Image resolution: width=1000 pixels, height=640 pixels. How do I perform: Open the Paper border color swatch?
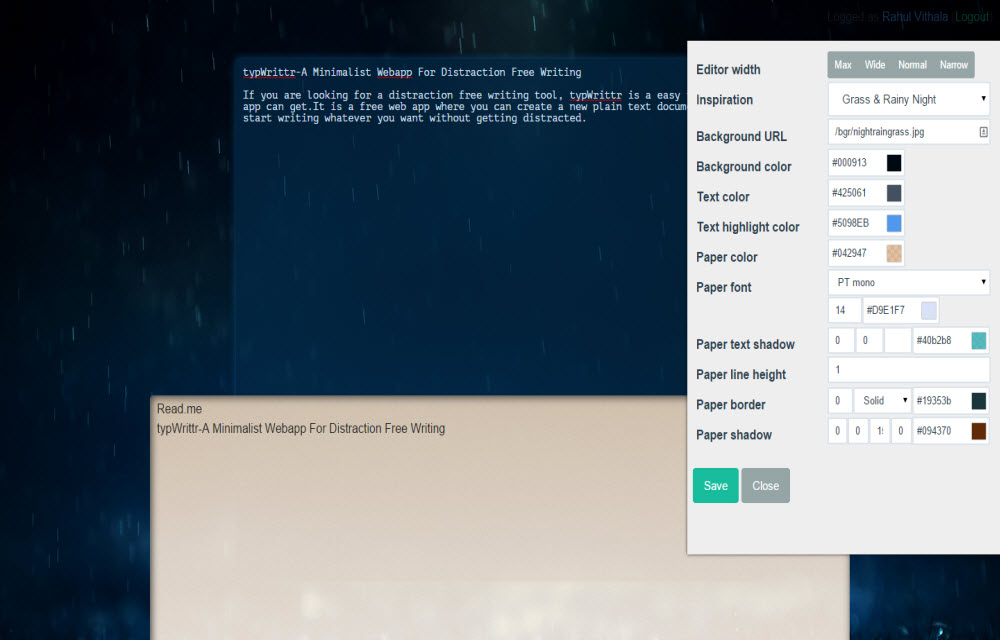coord(978,400)
